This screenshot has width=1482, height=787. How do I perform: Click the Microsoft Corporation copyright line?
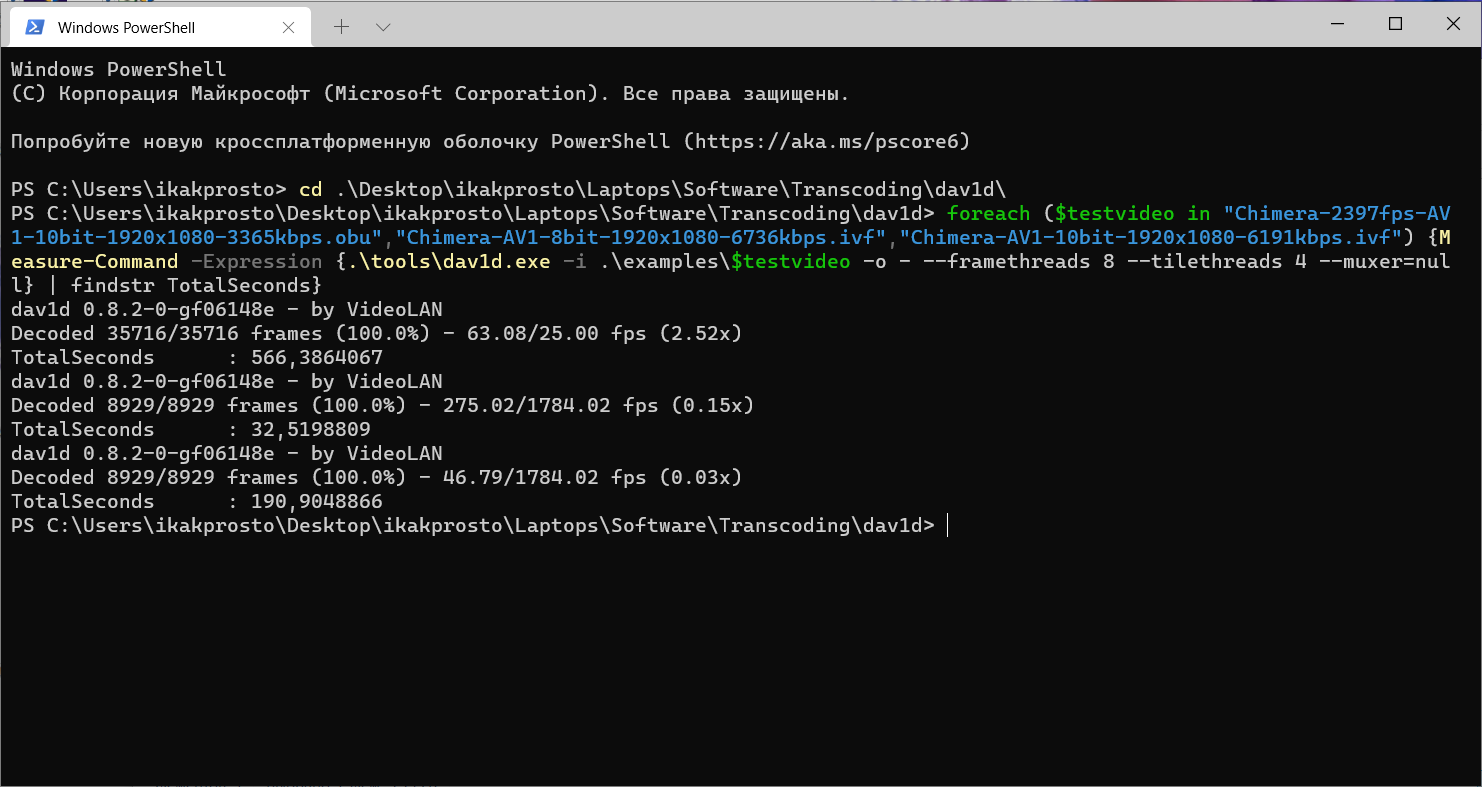coord(430,93)
